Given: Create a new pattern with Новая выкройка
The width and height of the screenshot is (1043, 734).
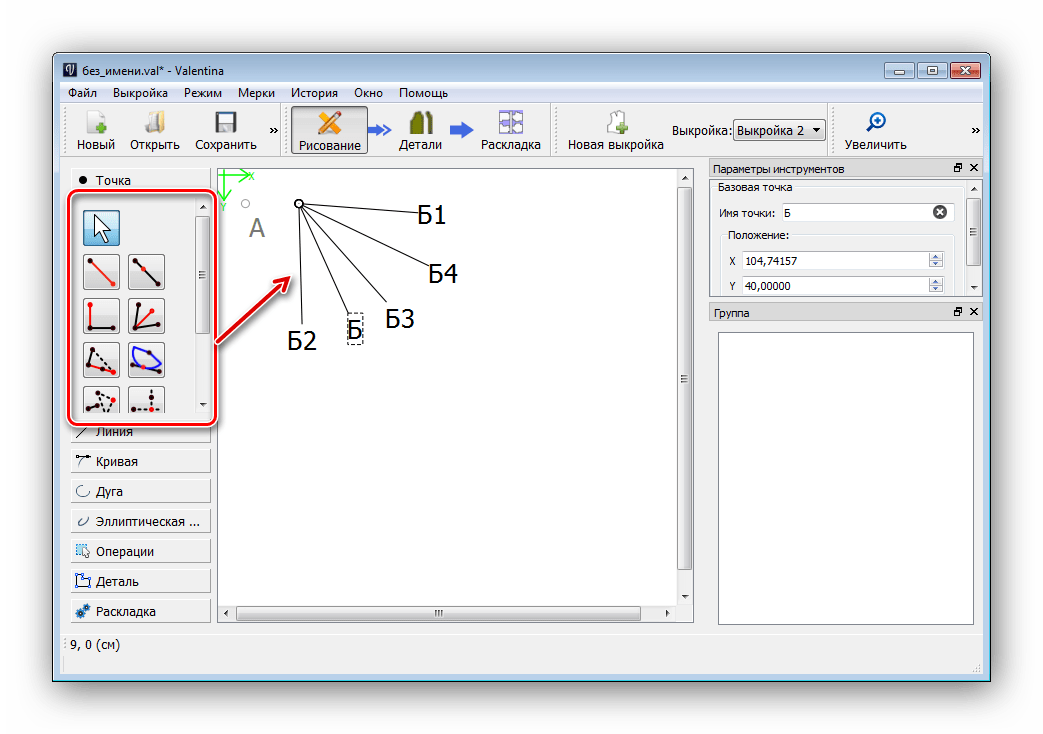Looking at the screenshot, I should click(x=615, y=130).
